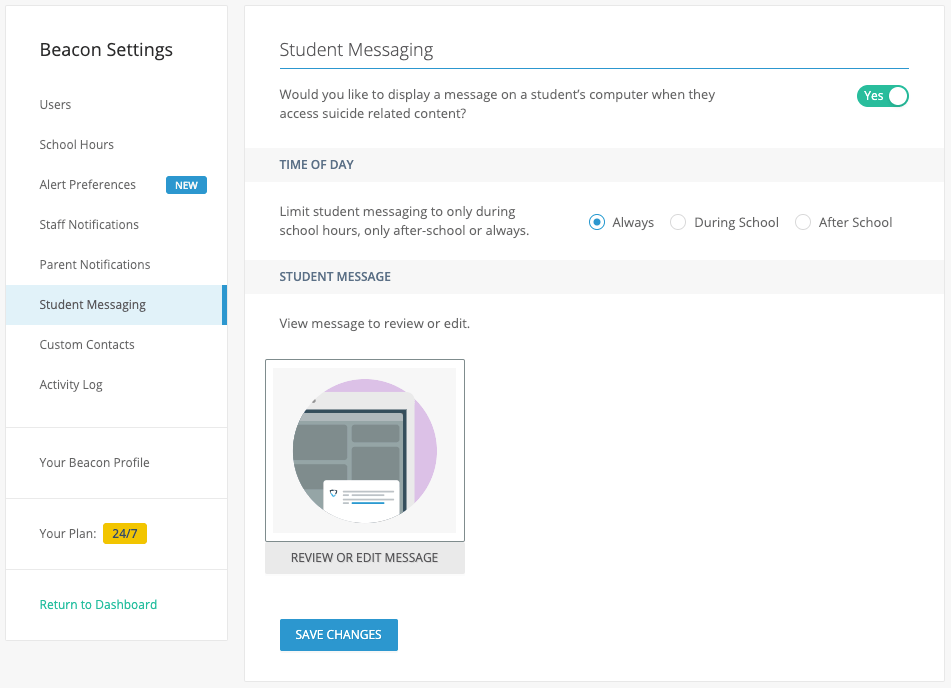Click the TIME OF DAY section header

[317, 164]
